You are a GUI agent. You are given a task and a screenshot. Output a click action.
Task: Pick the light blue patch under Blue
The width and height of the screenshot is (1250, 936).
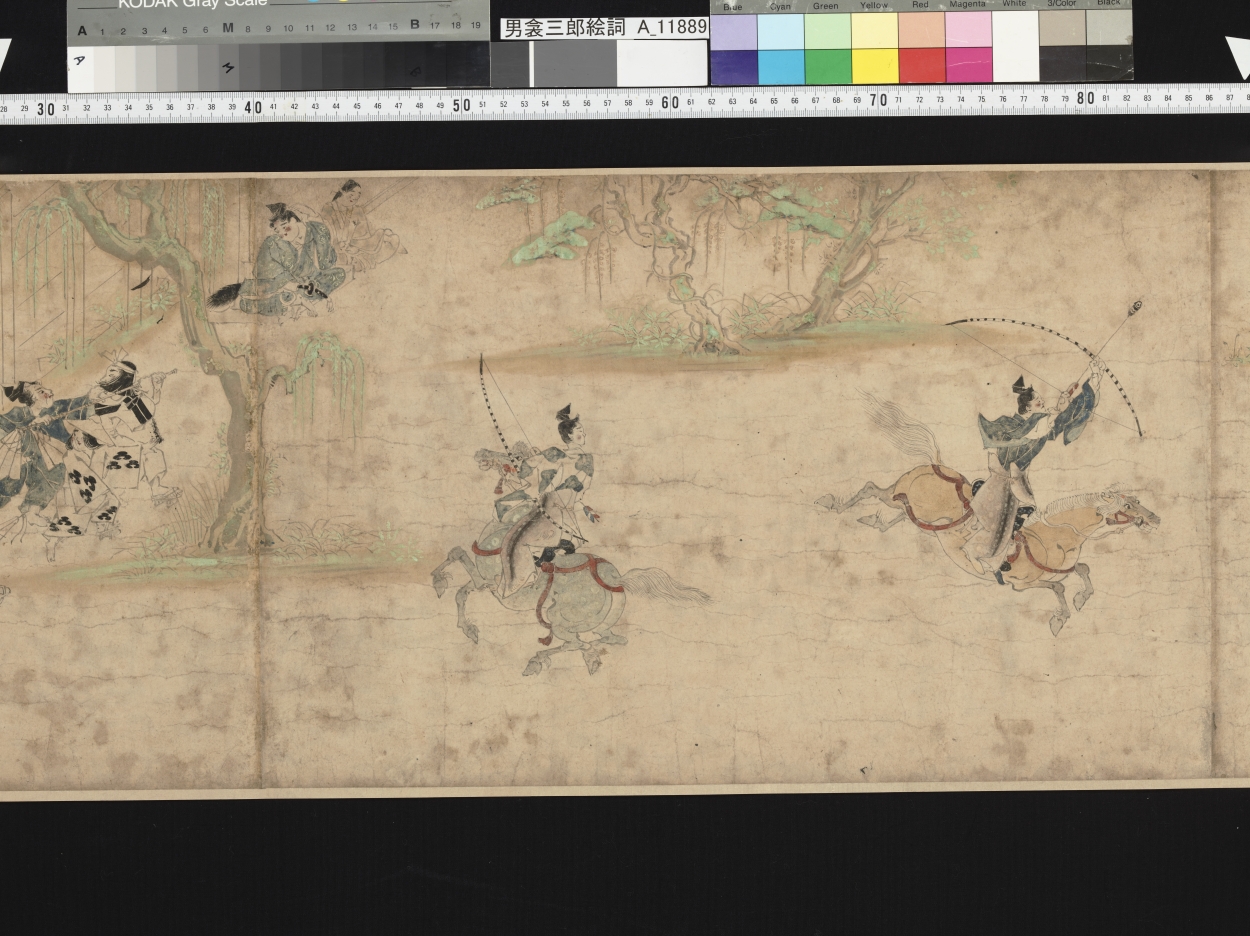733,31
